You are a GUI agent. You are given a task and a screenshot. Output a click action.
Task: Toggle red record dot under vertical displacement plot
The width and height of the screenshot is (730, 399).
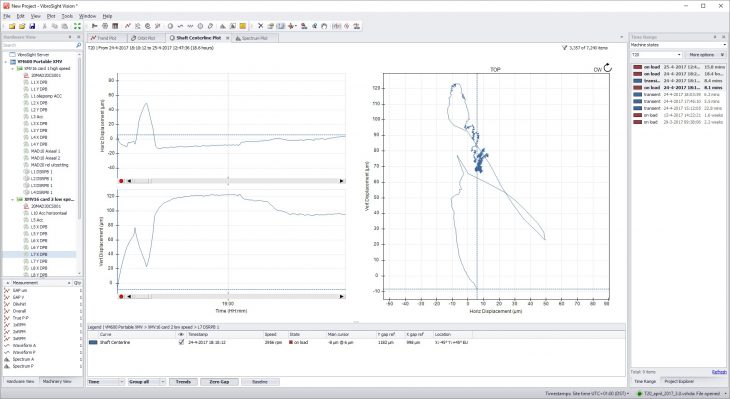coord(121,296)
